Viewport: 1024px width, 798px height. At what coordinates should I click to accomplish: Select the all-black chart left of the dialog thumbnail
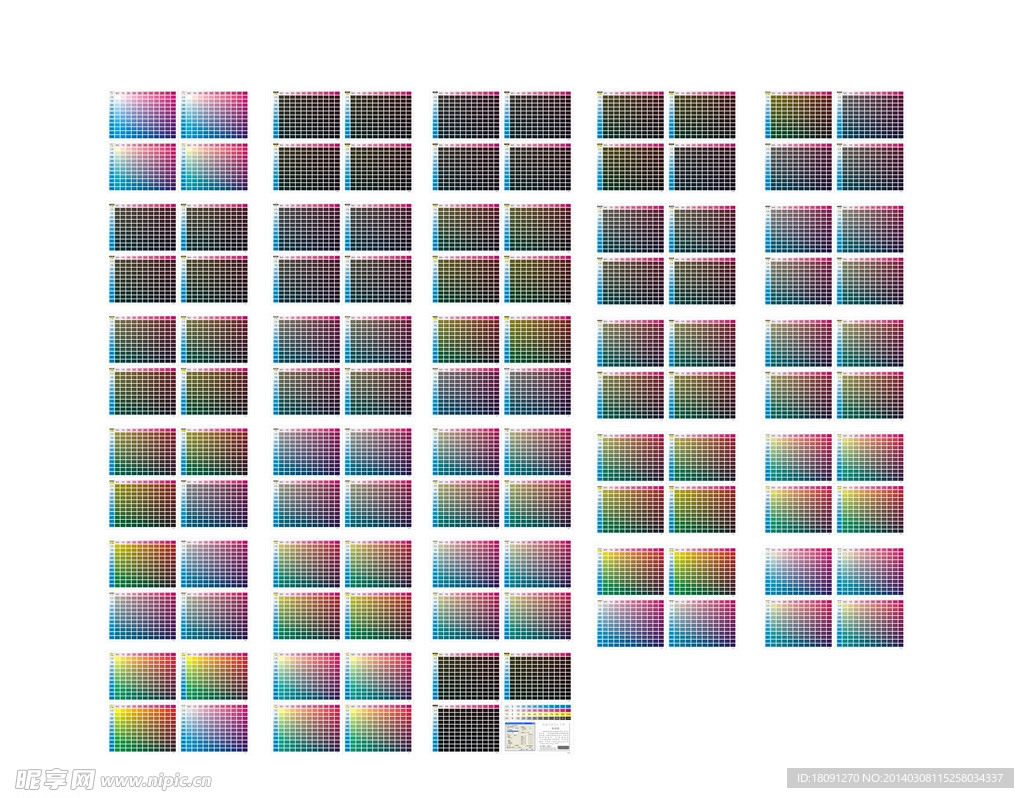(466, 727)
